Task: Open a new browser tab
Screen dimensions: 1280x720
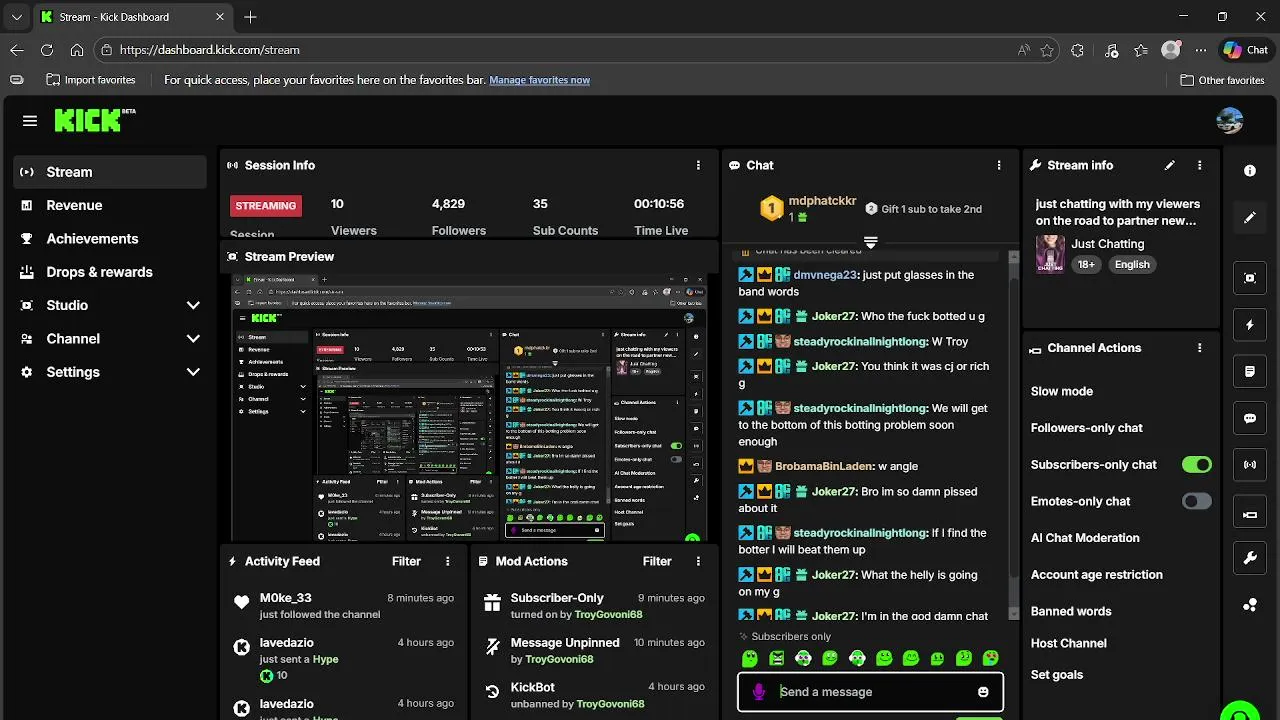Action: [x=250, y=17]
